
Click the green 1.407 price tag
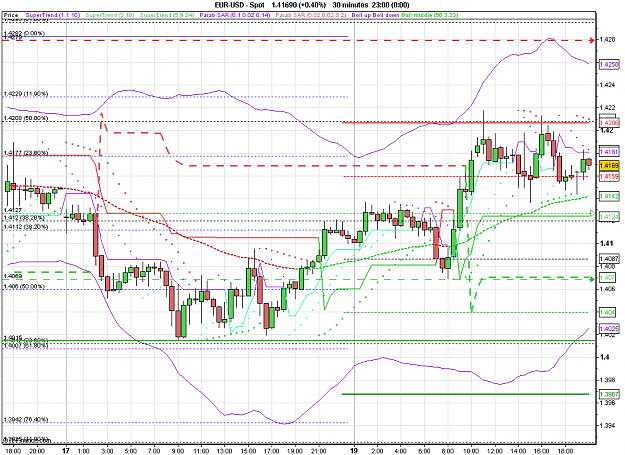607,278
